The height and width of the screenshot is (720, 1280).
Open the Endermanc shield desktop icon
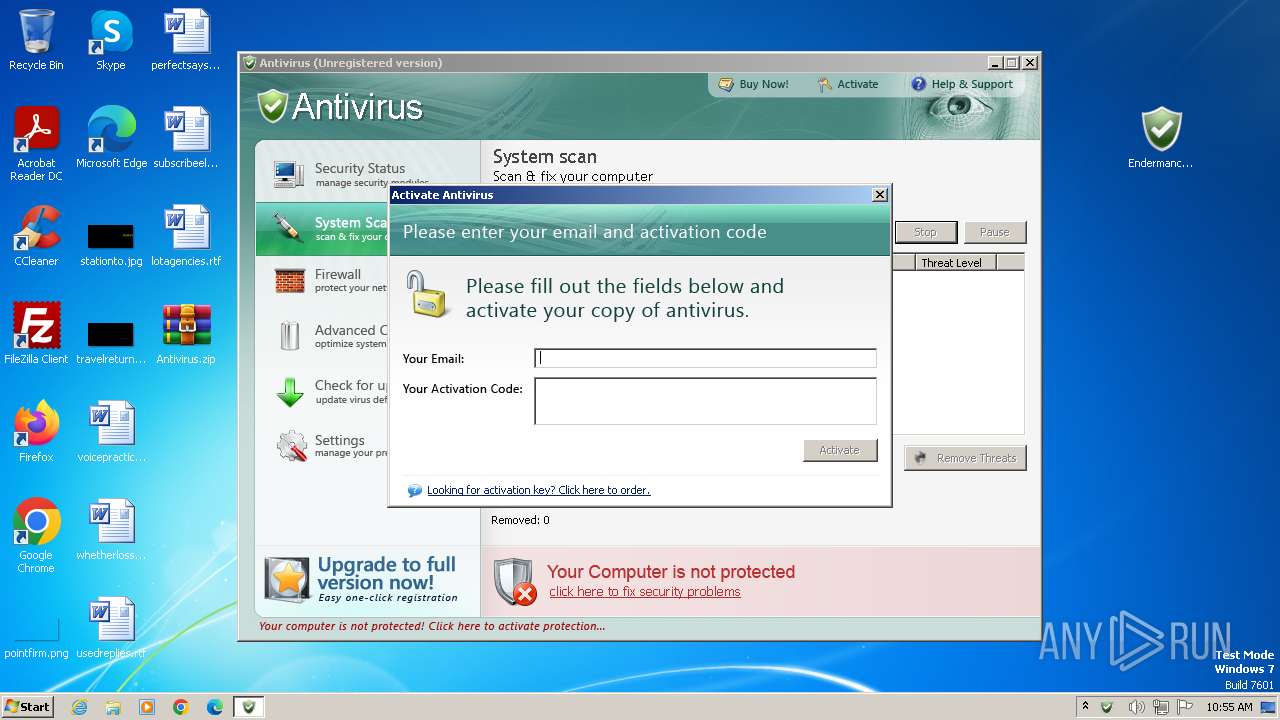tap(1161, 137)
